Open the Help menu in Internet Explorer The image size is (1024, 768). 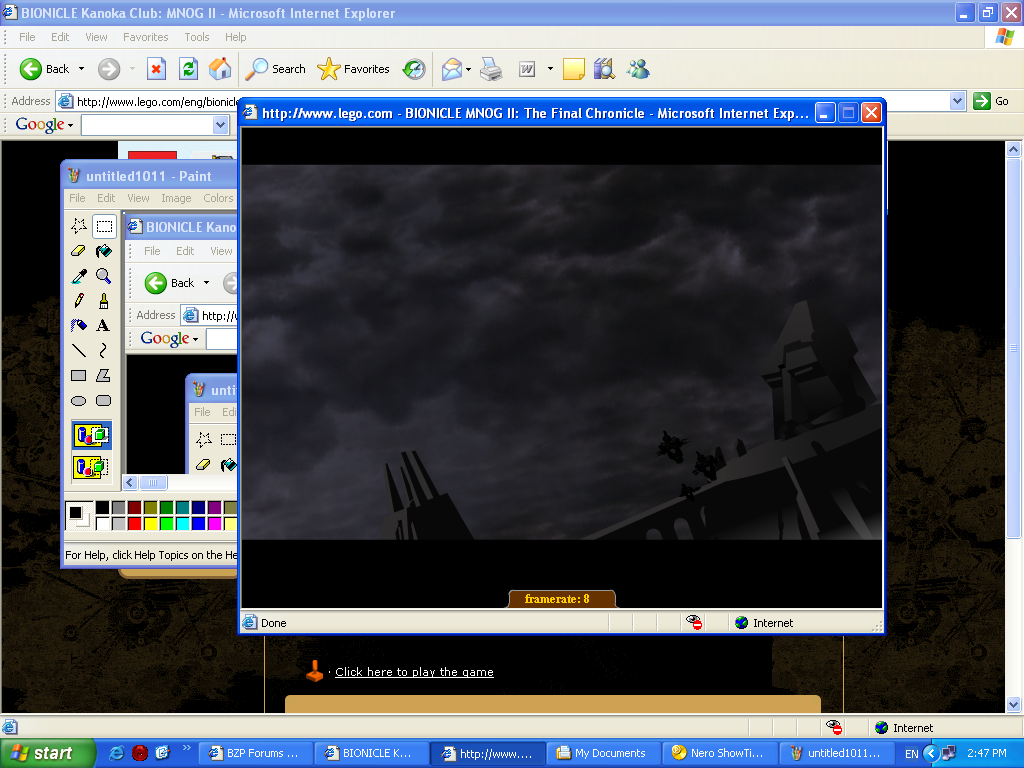click(x=236, y=37)
